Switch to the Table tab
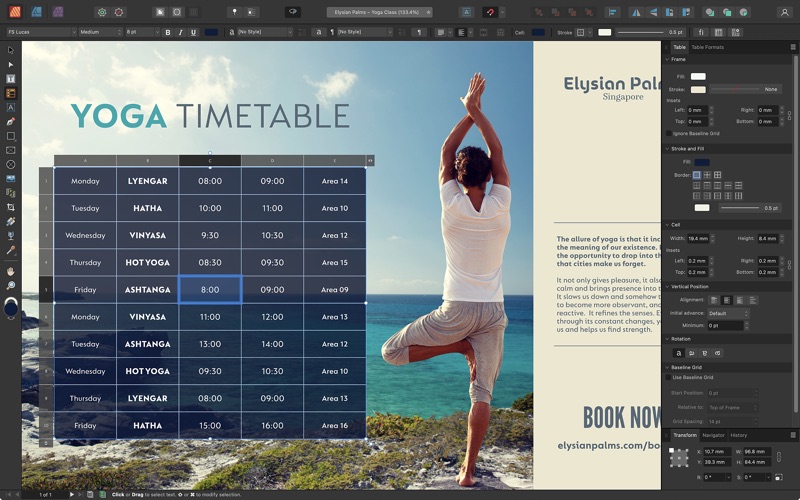This screenshot has height=500, width=800. pyautogui.click(x=679, y=47)
